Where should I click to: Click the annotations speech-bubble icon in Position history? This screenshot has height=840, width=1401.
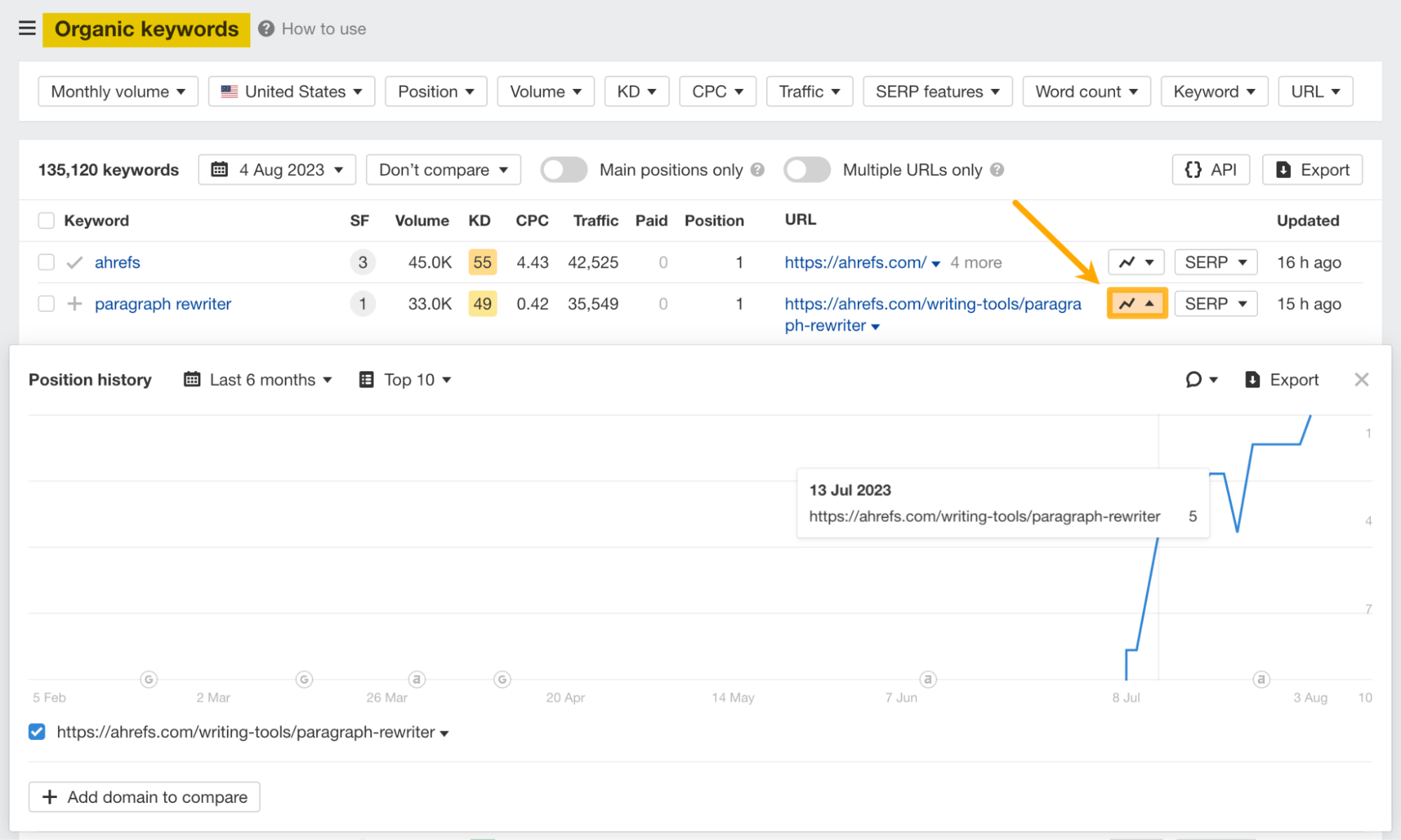[x=1192, y=379]
